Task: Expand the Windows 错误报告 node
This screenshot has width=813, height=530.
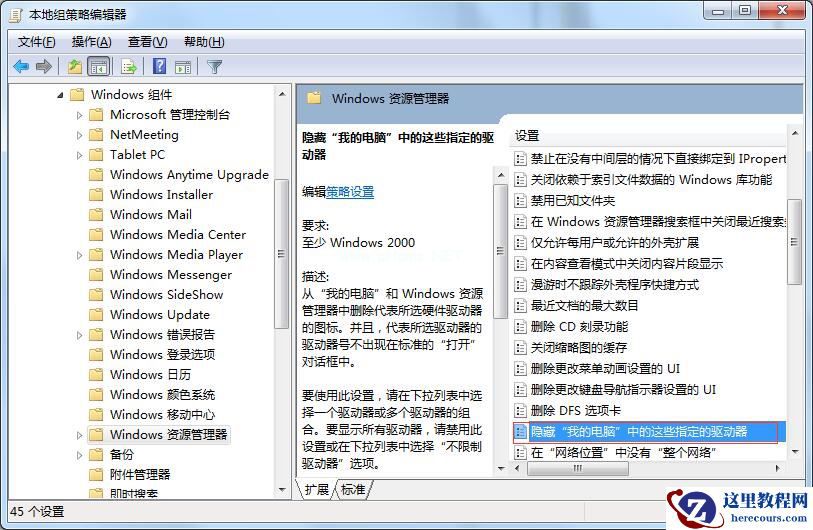Action: (79, 335)
